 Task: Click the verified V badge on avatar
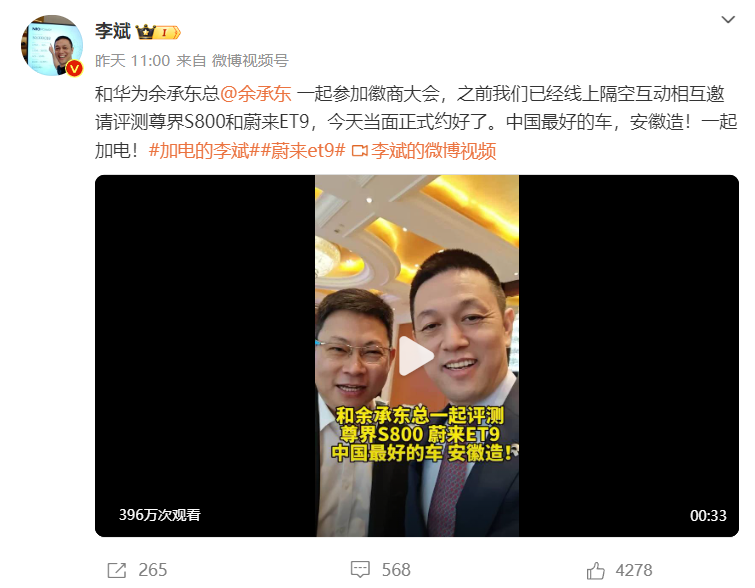pos(74,69)
